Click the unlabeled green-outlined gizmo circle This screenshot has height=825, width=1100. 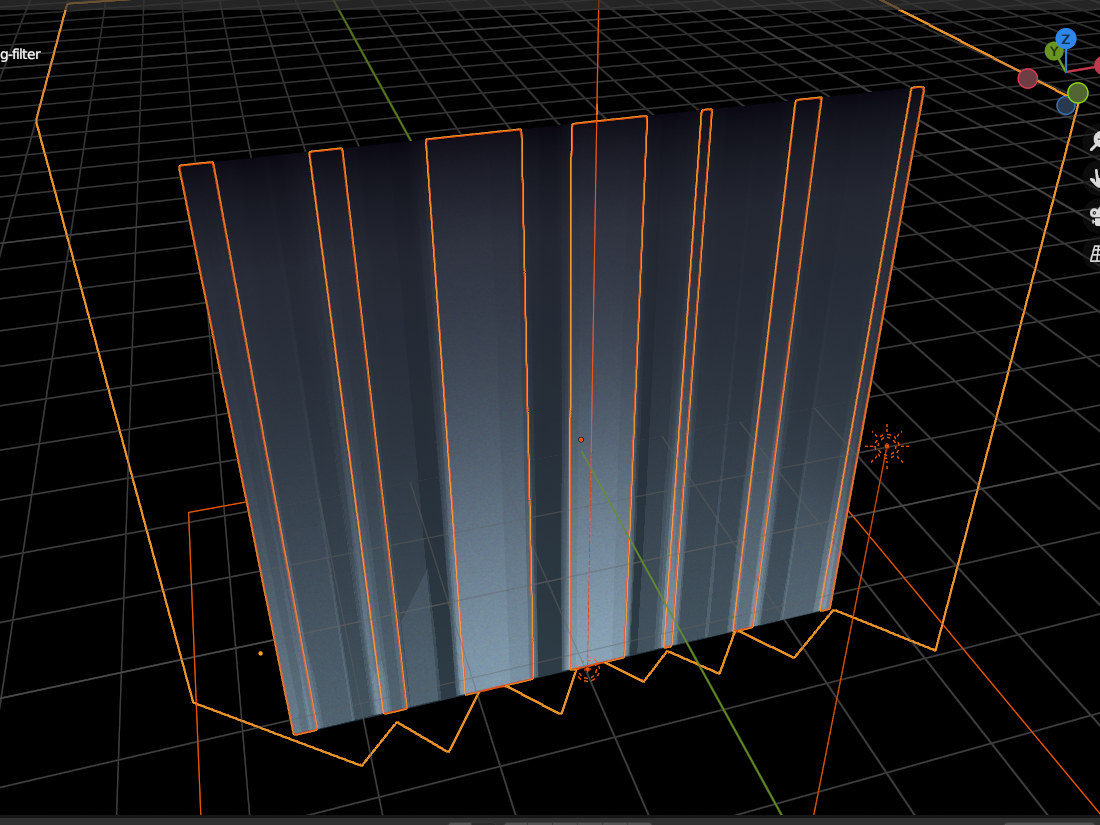point(1077,93)
